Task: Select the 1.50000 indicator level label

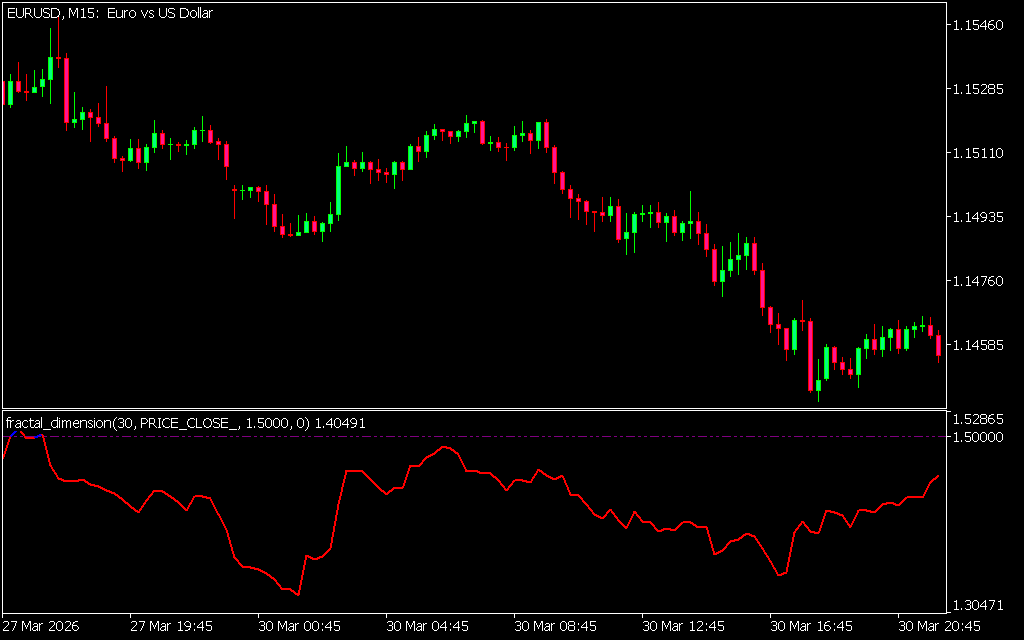Action: (x=982, y=437)
